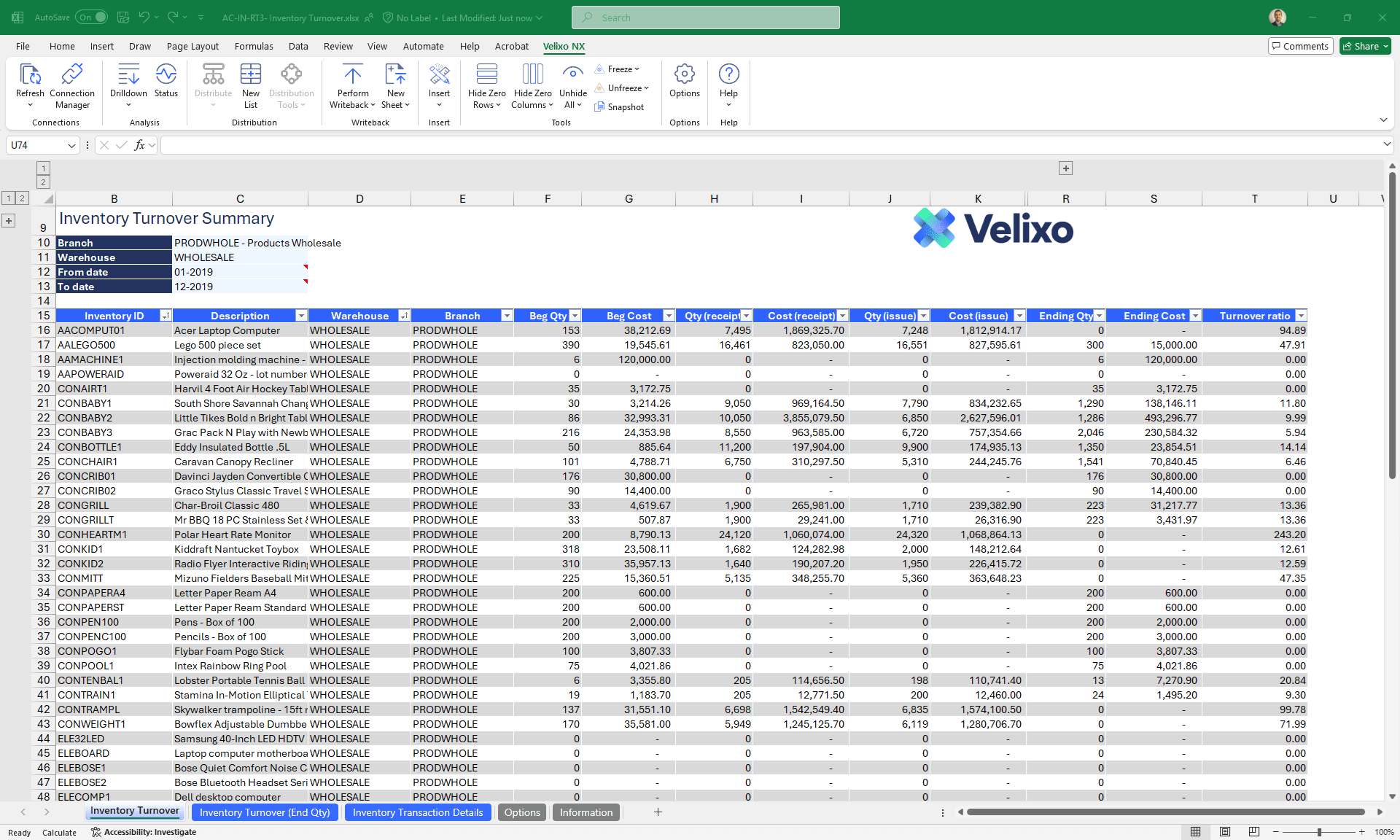Click the Status icon in Analysis

click(166, 74)
